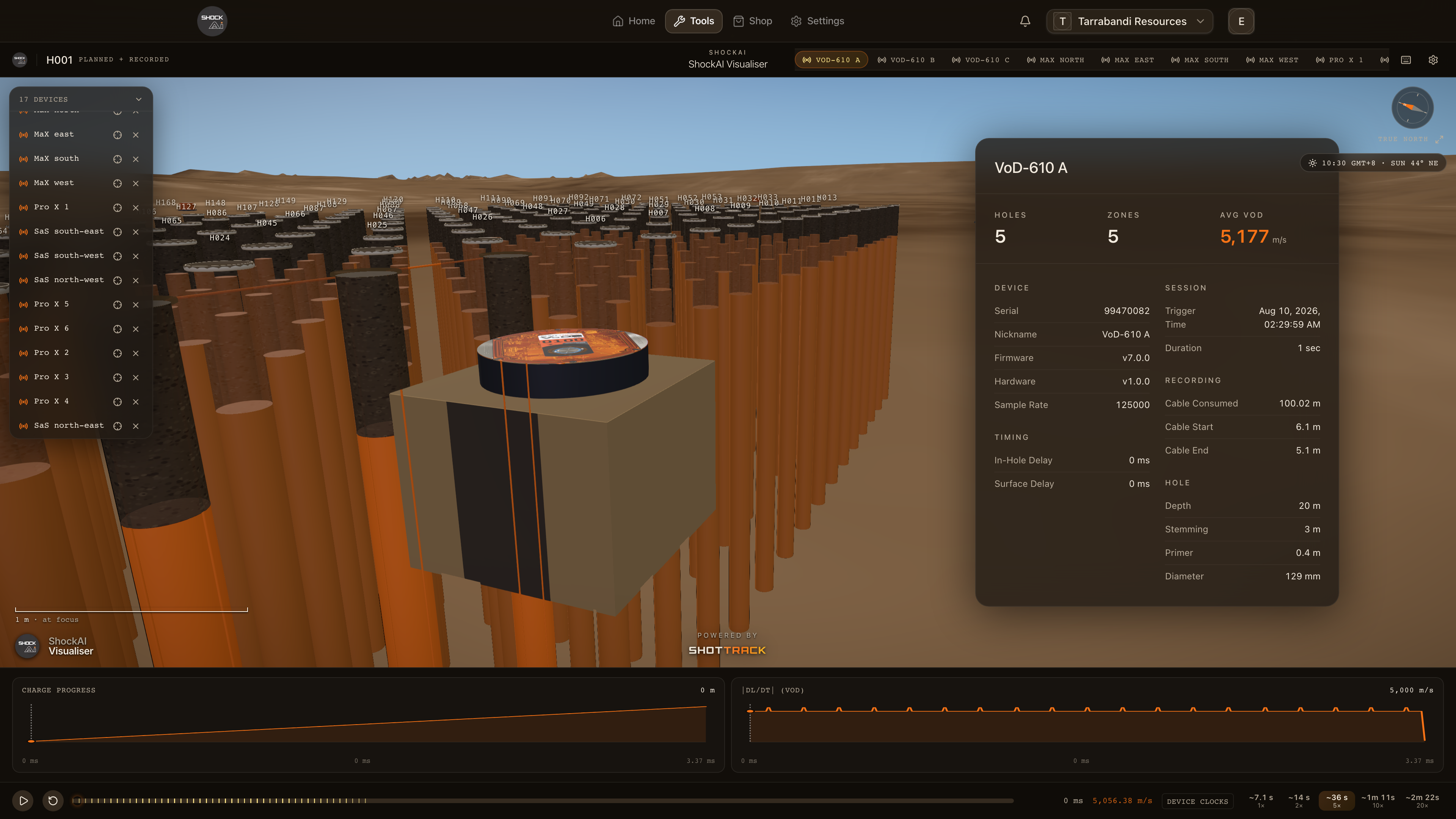Remove MaX south from device list
This screenshot has height=819, width=1456.
point(136,159)
